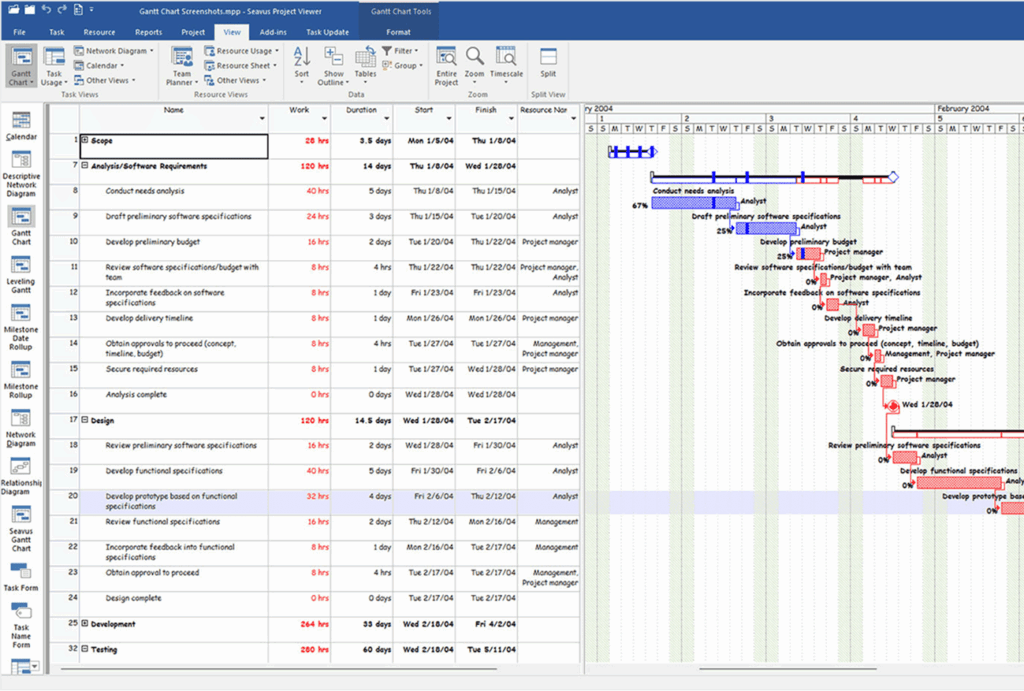Viewport: 1024px width, 691px height.
Task: Click the Filter tool
Action: 400,51
